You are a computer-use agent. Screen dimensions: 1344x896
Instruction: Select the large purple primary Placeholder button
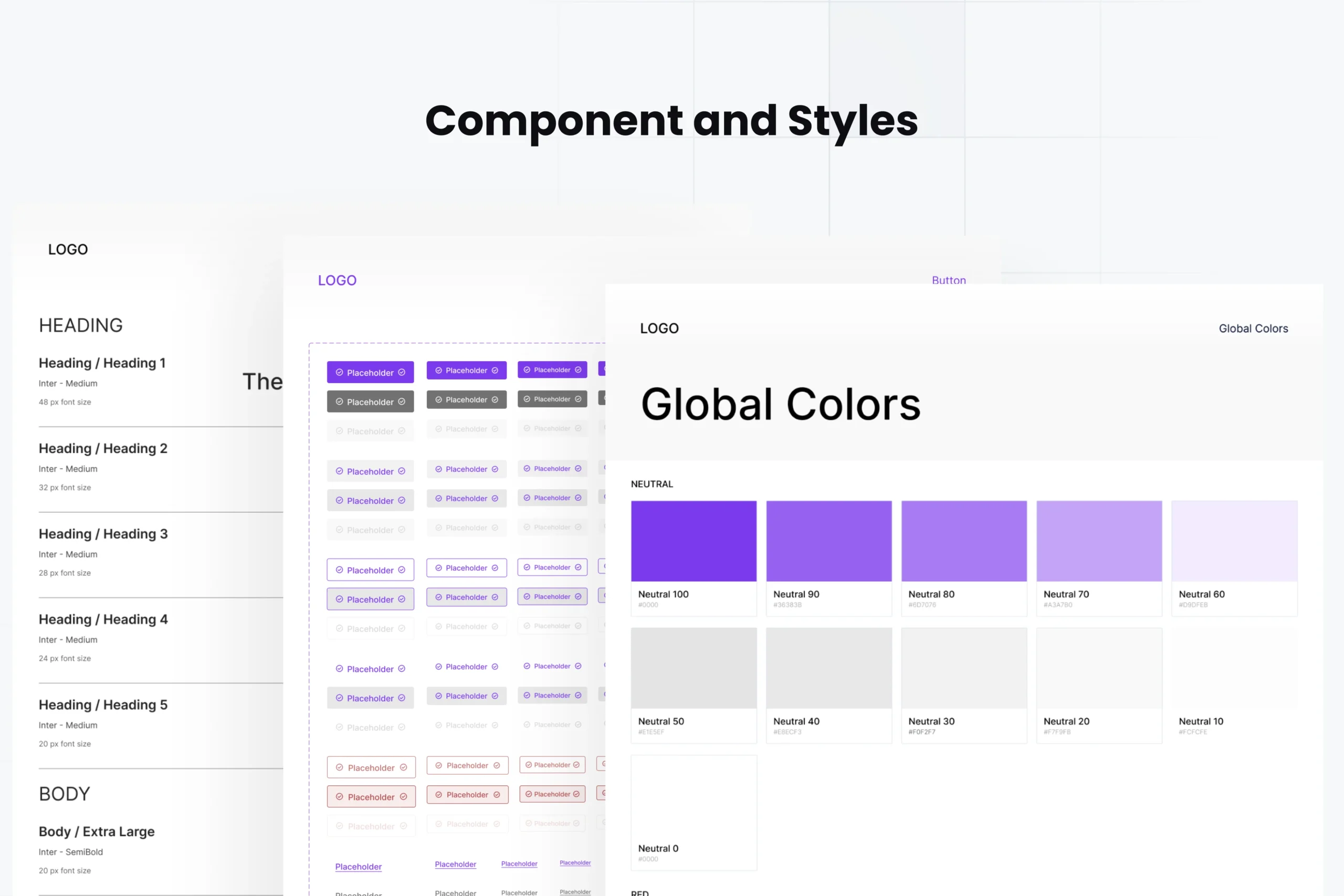(370, 372)
